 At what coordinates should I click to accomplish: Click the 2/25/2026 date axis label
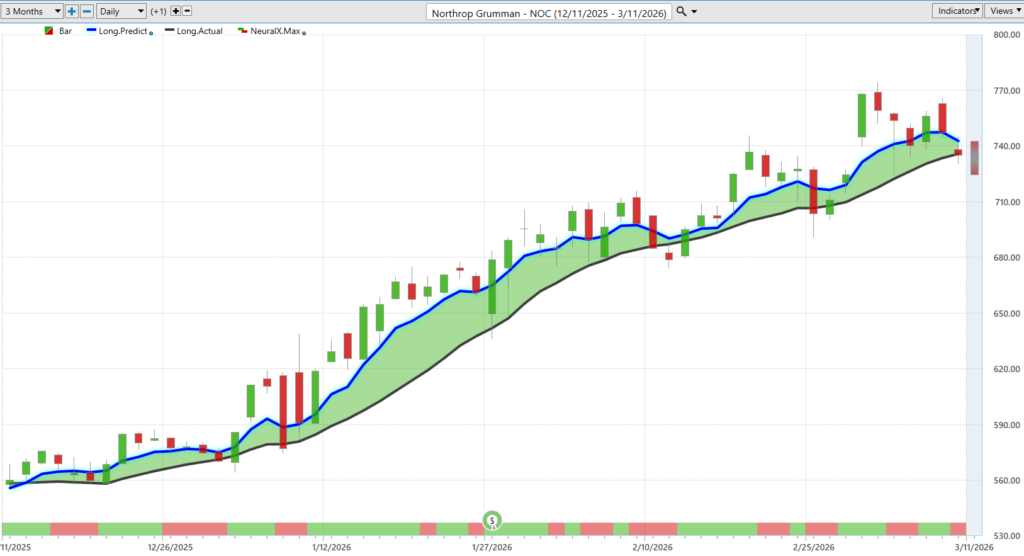click(814, 547)
